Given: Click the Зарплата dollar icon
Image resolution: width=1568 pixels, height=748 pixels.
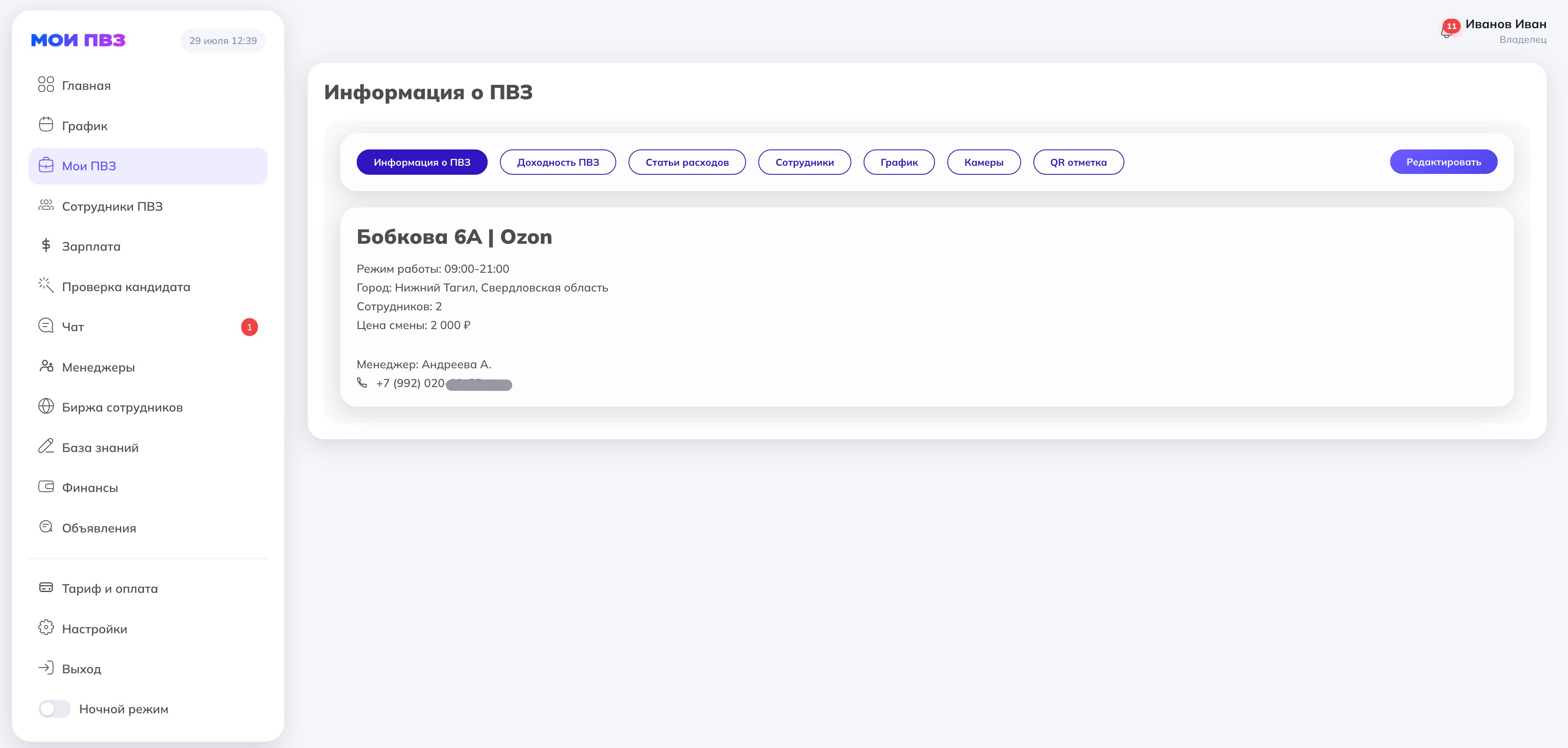Looking at the screenshot, I should (x=46, y=245).
